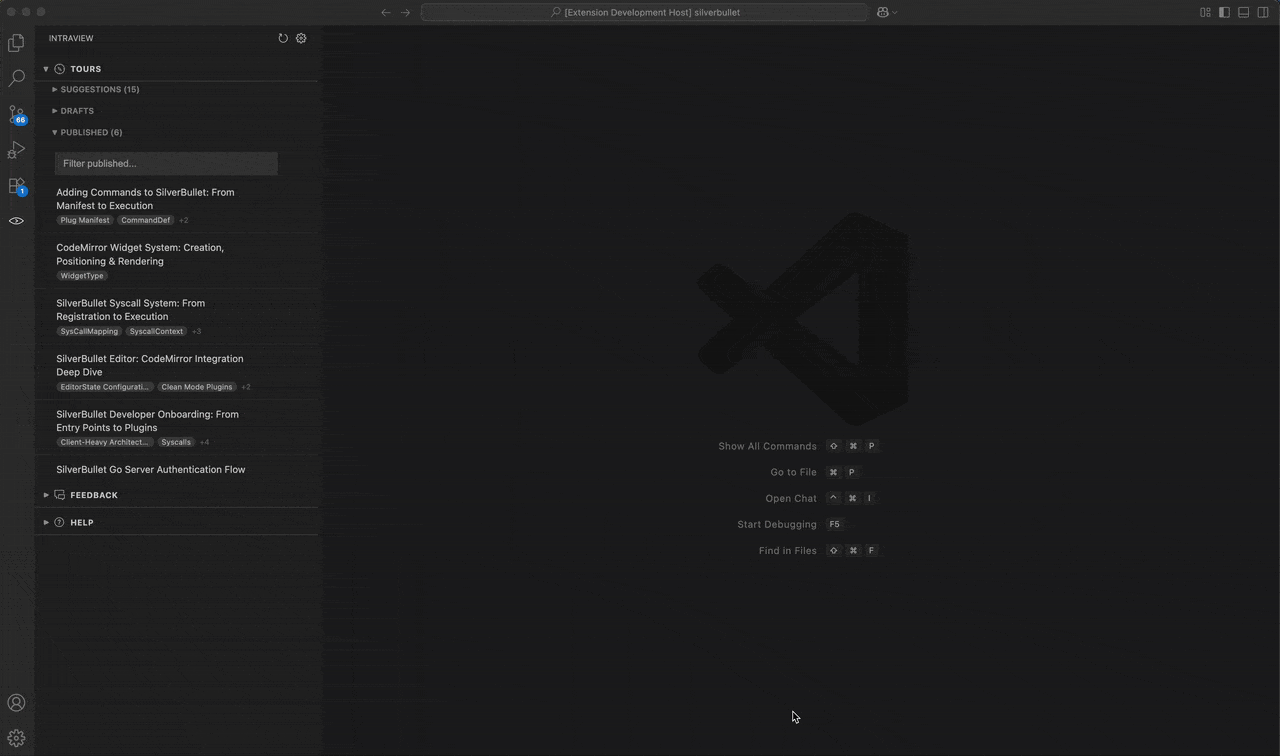Go back with the navigation arrow
Image resolution: width=1280 pixels, height=756 pixels.
386,12
